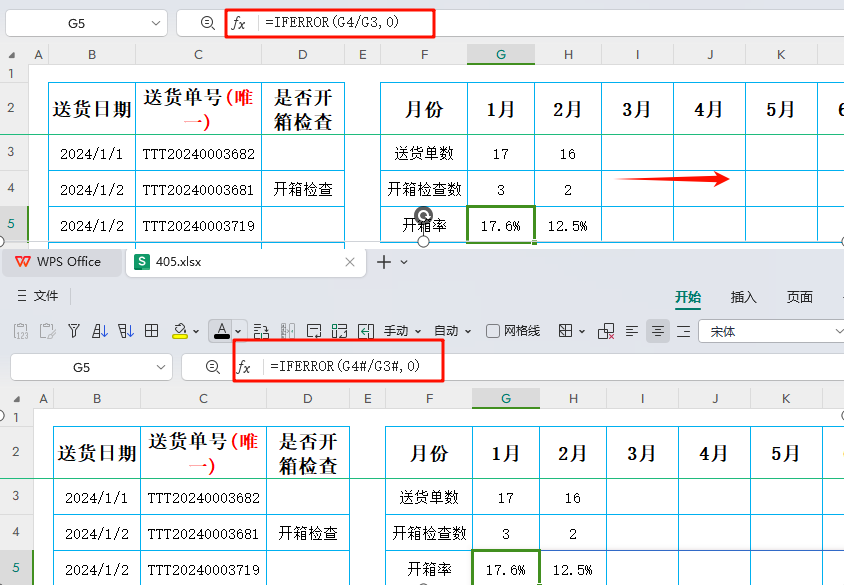Apply the black font color A button
Viewport: 844px width, 585px height.
click(222, 330)
